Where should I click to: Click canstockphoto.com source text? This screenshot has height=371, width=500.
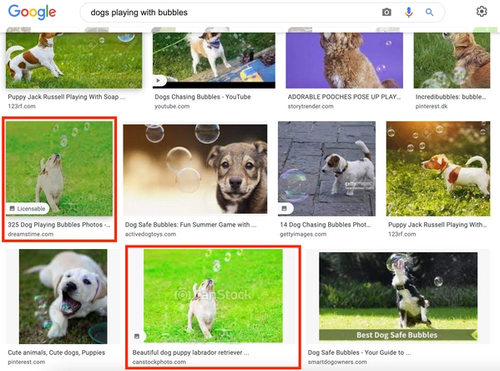[159, 362]
